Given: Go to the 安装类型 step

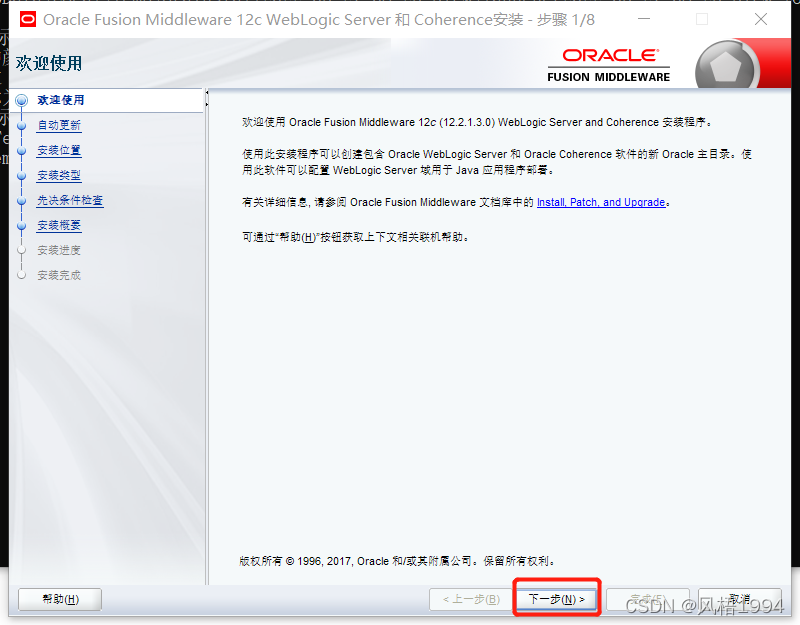Looking at the screenshot, I should click(x=59, y=175).
